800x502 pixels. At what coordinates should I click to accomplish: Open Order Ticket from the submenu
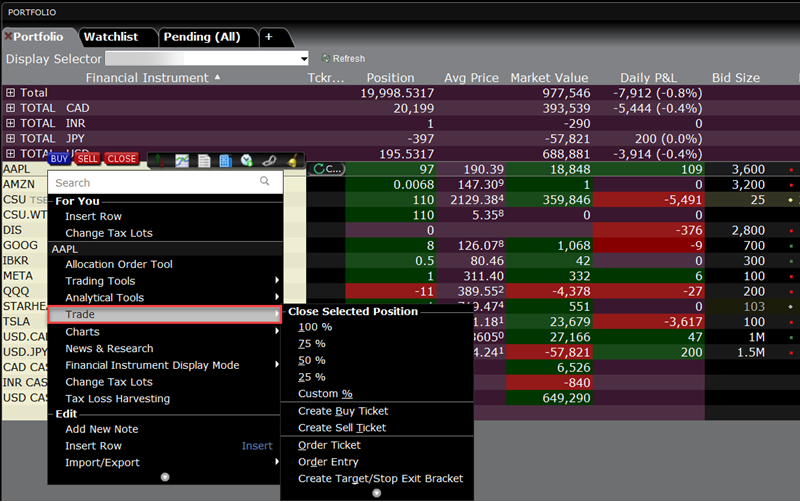coord(329,445)
